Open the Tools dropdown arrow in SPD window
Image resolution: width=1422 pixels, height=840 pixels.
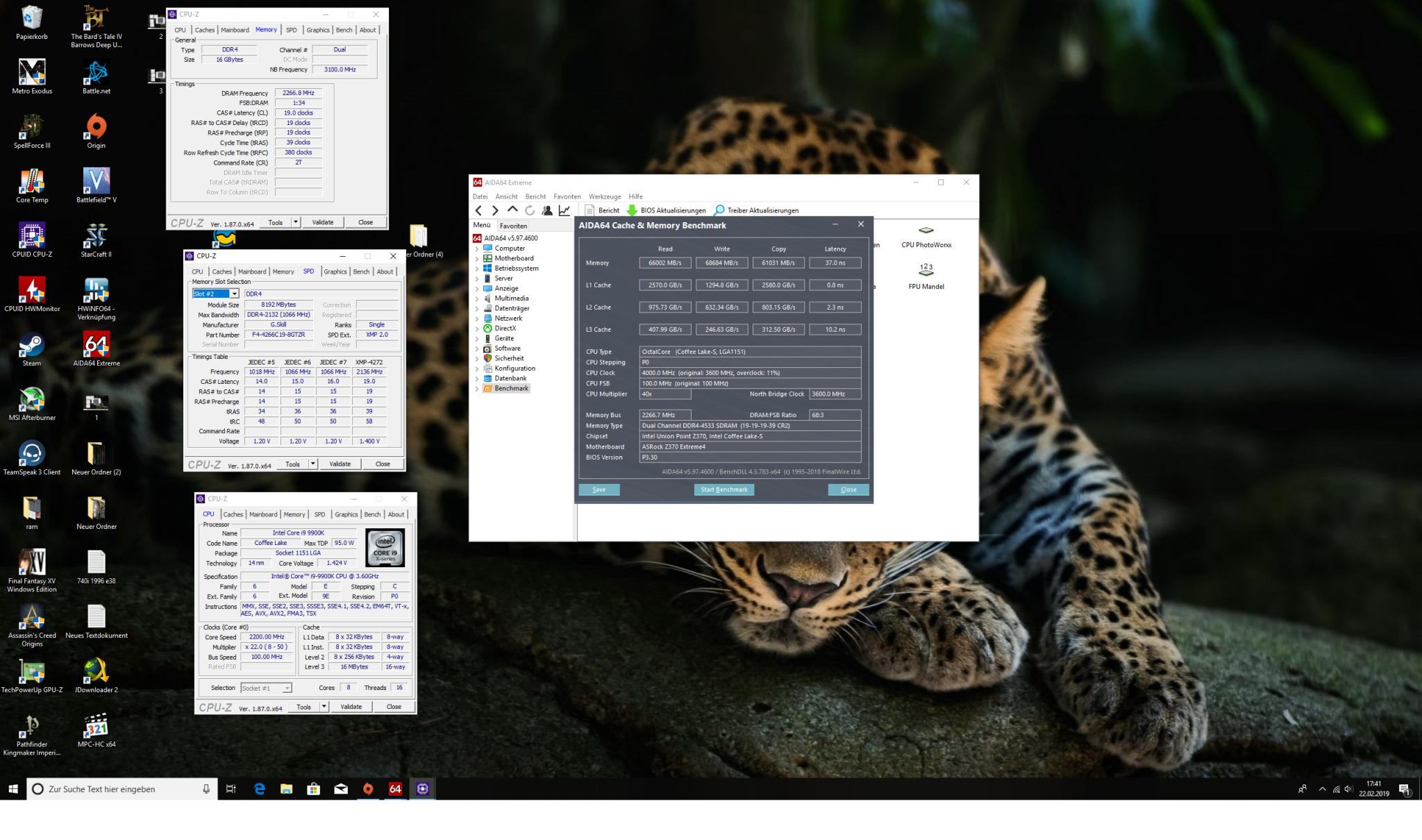coord(313,464)
